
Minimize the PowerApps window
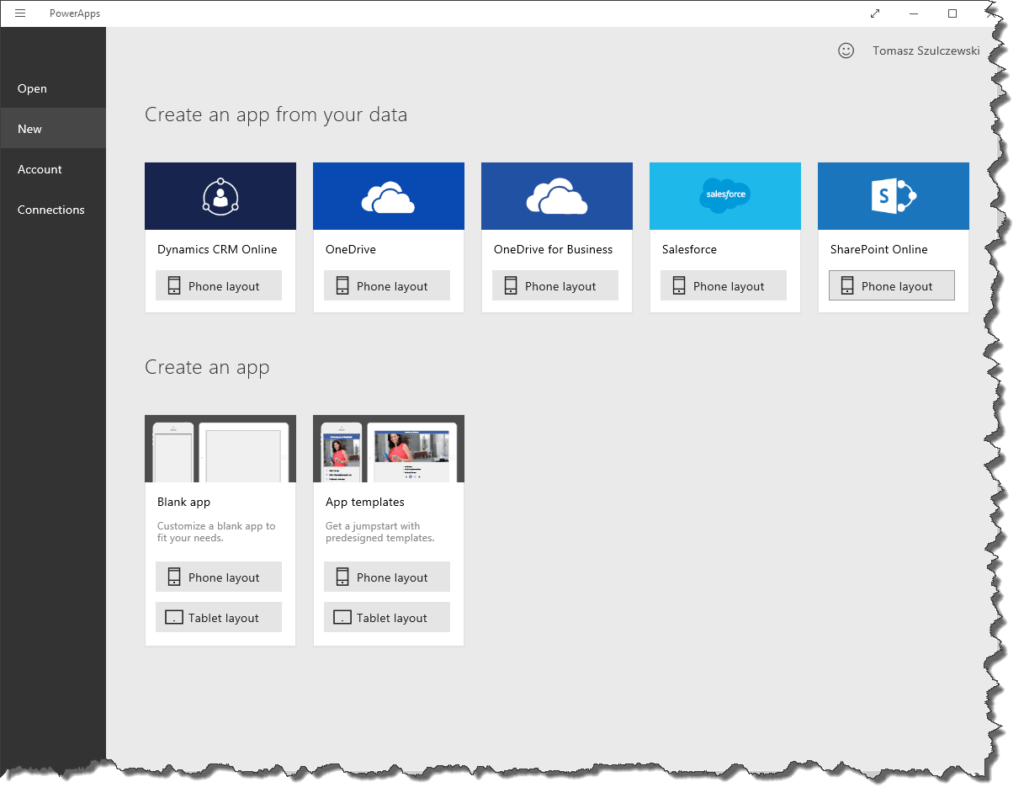tap(914, 14)
